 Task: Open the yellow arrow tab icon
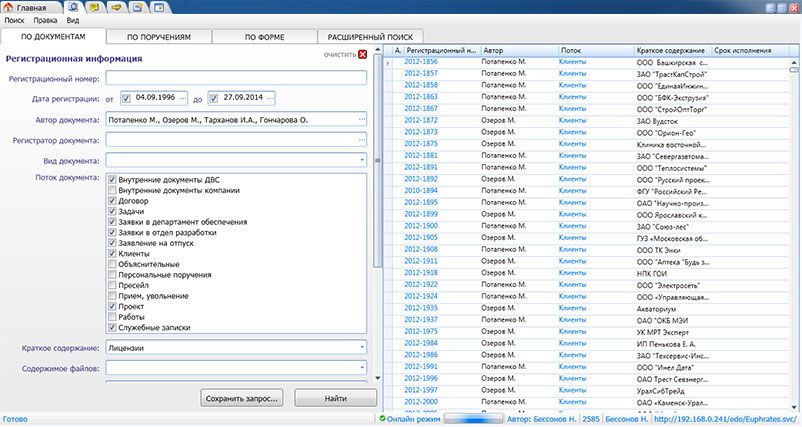click(117, 7)
